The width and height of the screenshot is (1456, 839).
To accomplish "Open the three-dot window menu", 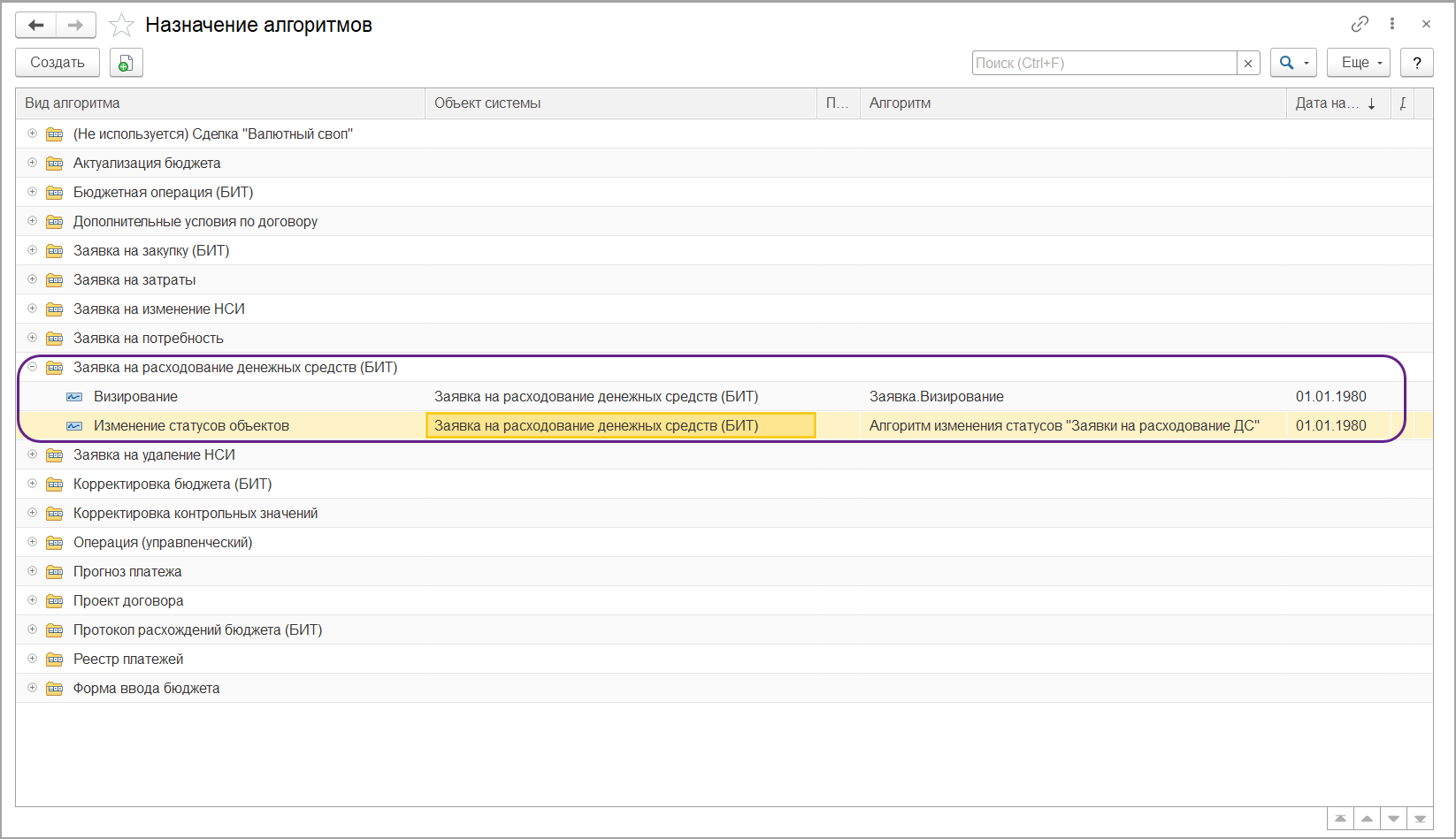I will [x=1392, y=24].
